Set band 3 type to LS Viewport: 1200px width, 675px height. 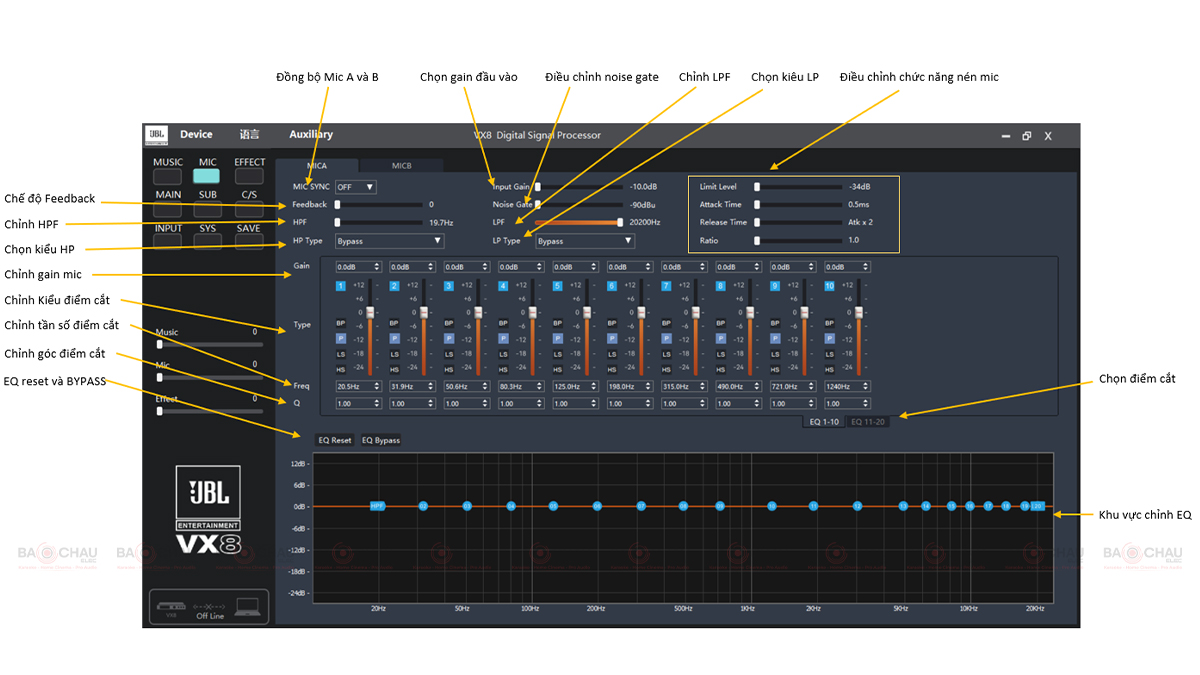(x=449, y=354)
